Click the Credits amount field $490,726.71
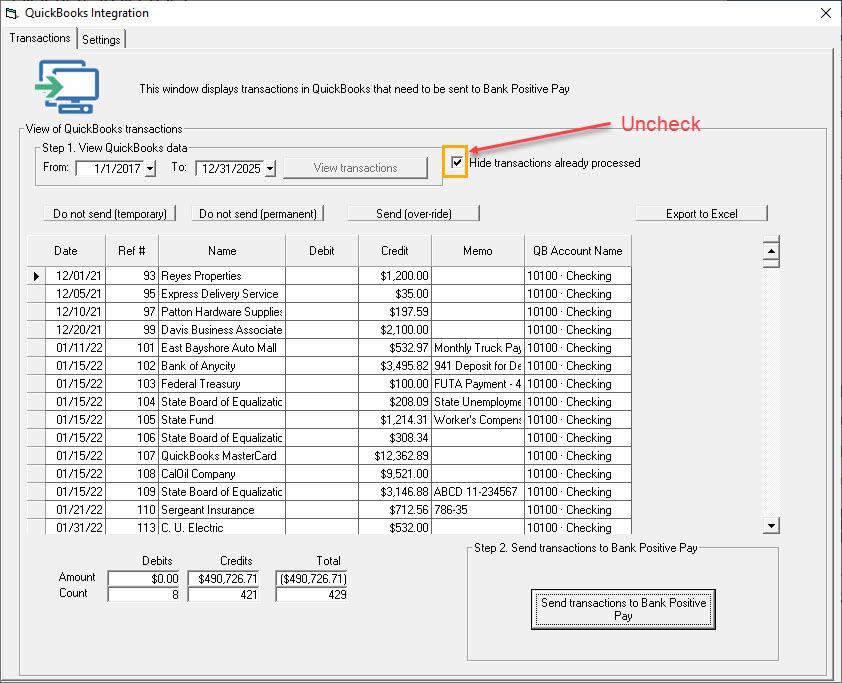This screenshot has height=683, width=842. point(223,578)
